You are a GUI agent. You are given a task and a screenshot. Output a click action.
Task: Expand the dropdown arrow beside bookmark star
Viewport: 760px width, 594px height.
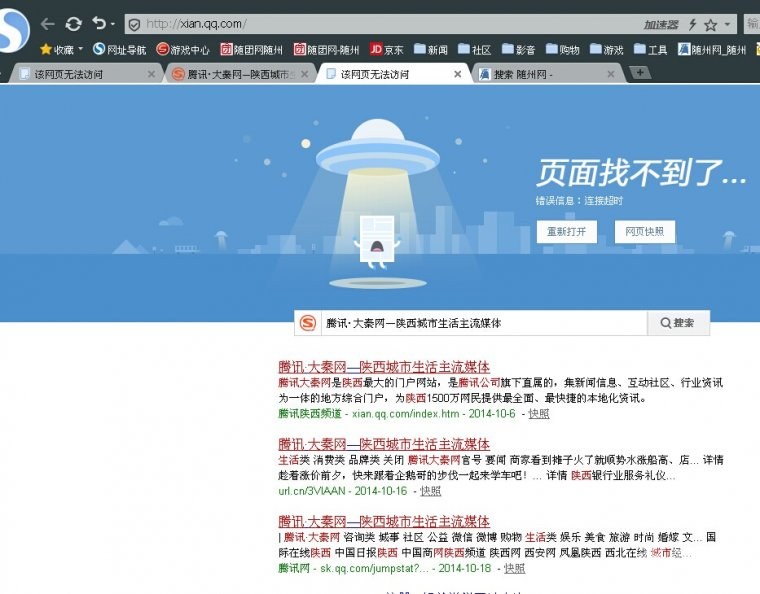727,24
